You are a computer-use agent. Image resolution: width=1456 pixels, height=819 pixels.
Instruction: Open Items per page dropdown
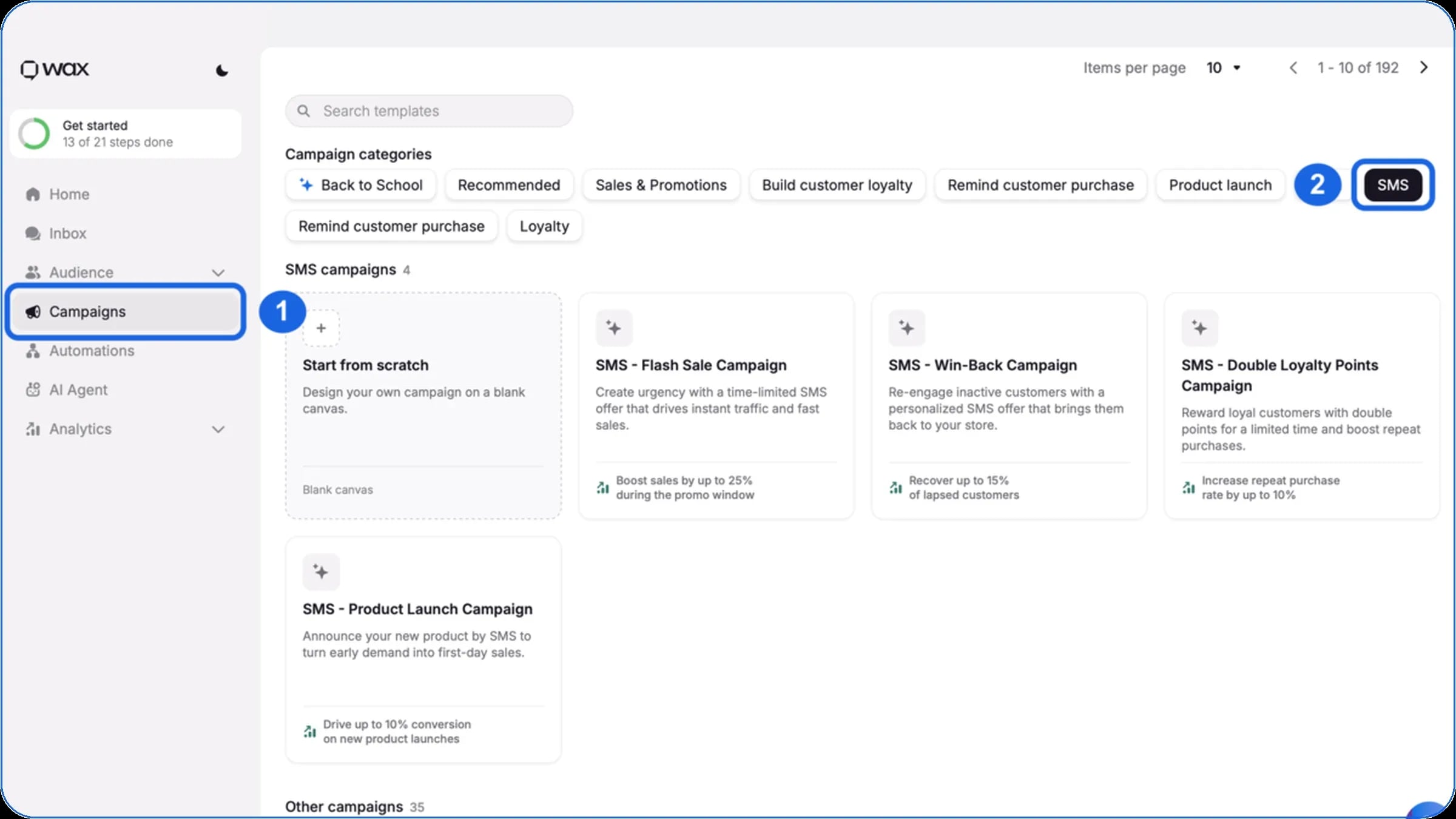pos(1223,68)
